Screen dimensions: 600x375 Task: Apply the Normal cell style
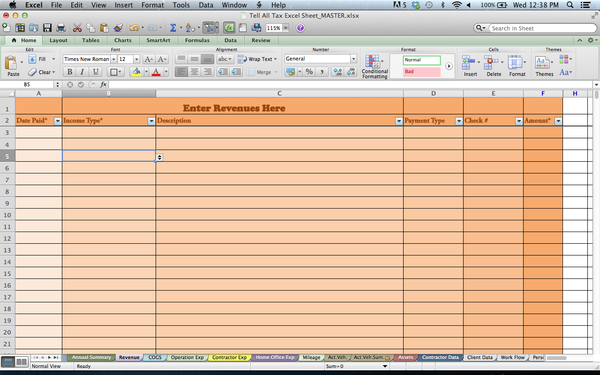point(421,60)
